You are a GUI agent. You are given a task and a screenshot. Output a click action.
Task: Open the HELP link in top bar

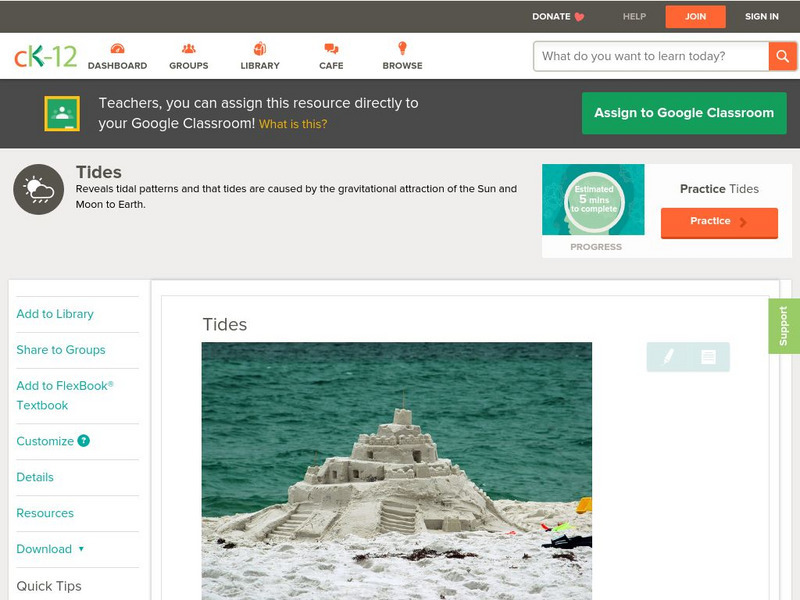point(634,17)
